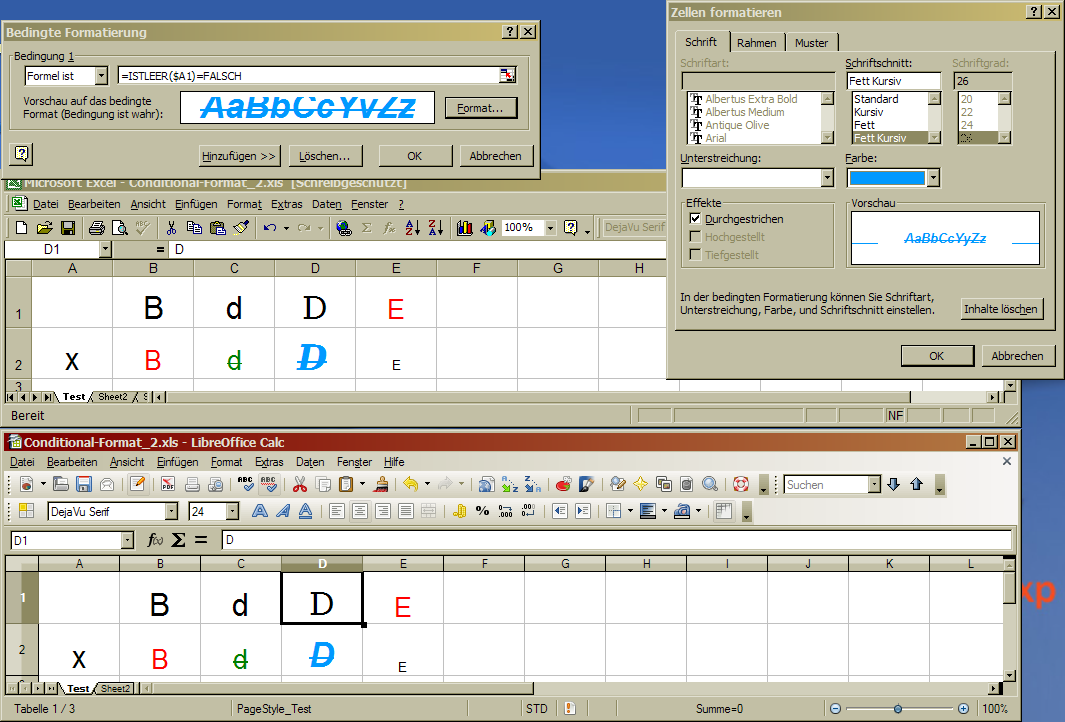Click the AutoSum sigma icon in Excel

(367, 228)
